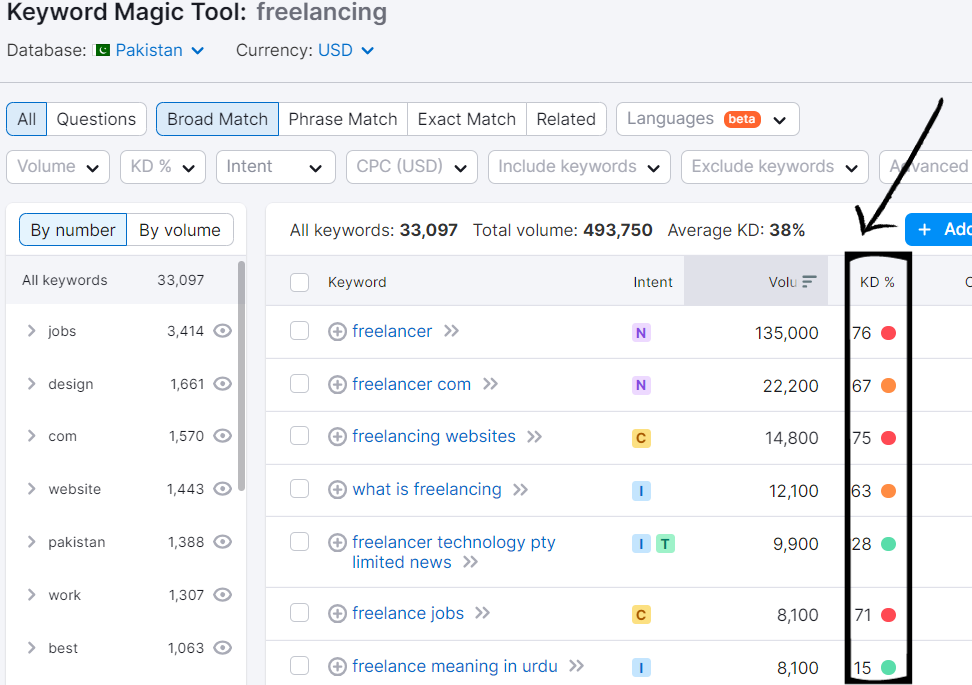Click the red KD indicator dot for 'freelancer'
The width and height of the screenshot is (972, 685).
click(888, 333)
